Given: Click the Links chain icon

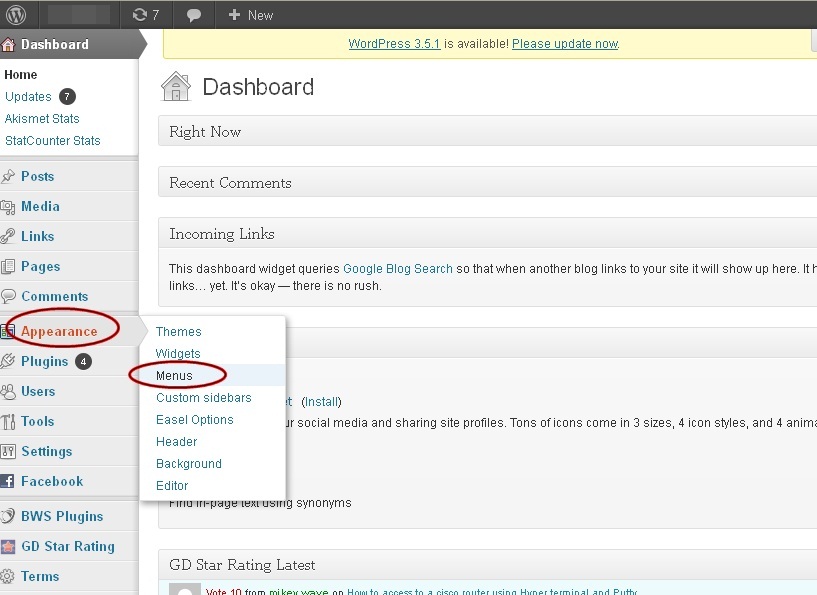Looking at the screenshot, I should pyautogui.click(x=8, y=237).
